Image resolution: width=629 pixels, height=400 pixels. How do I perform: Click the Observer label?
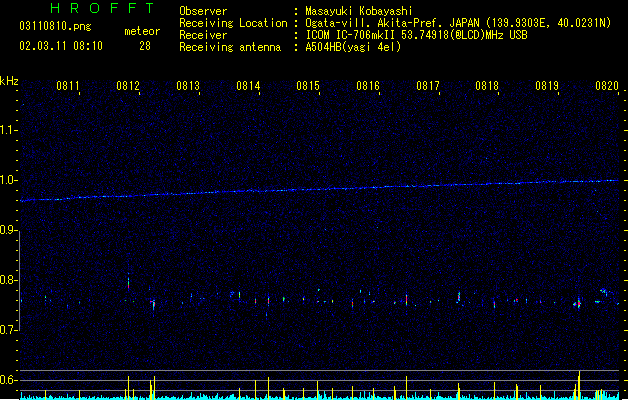[203, 11]
